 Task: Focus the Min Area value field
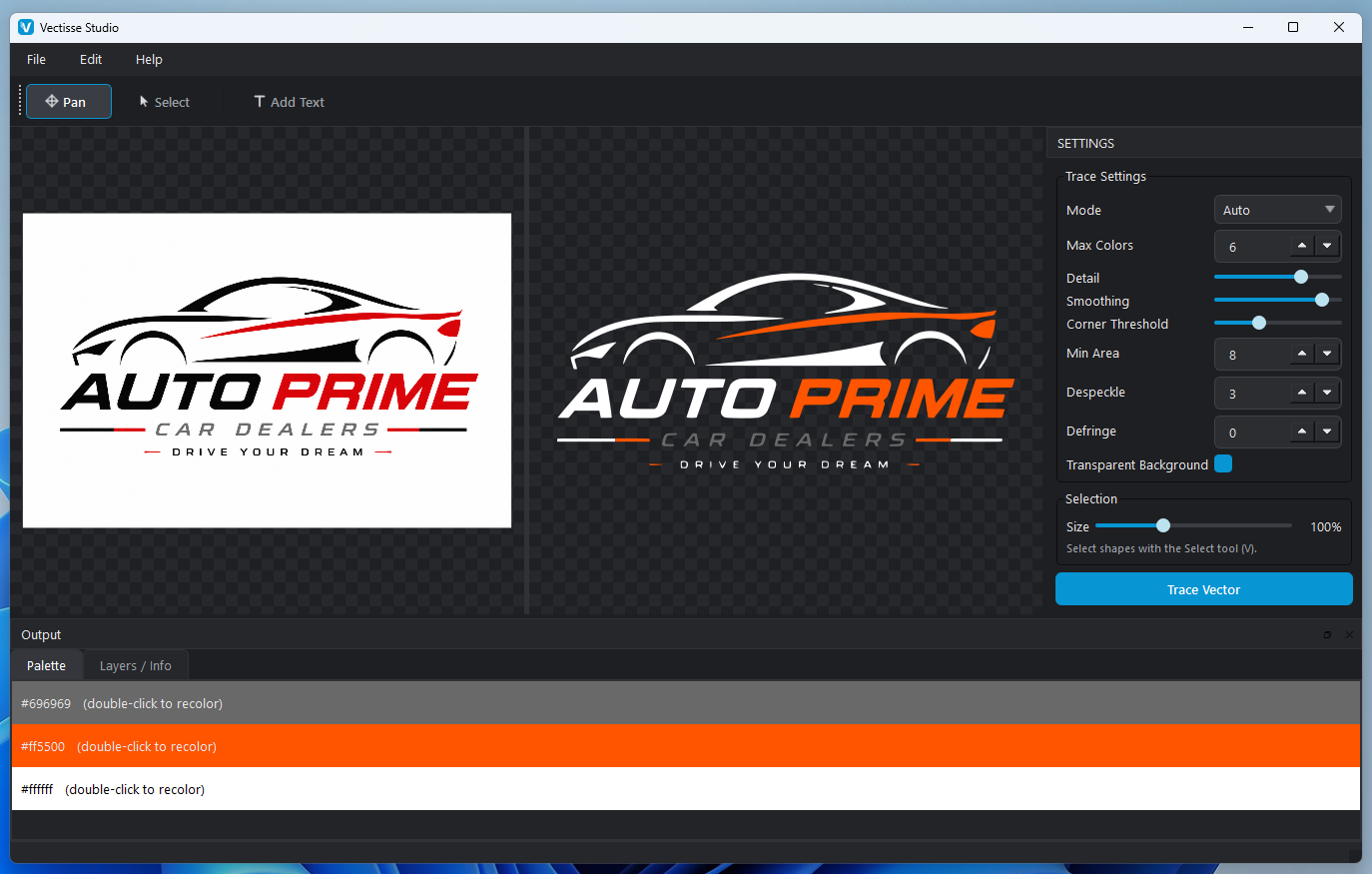pyautogui.click(x=1252, y=354)
